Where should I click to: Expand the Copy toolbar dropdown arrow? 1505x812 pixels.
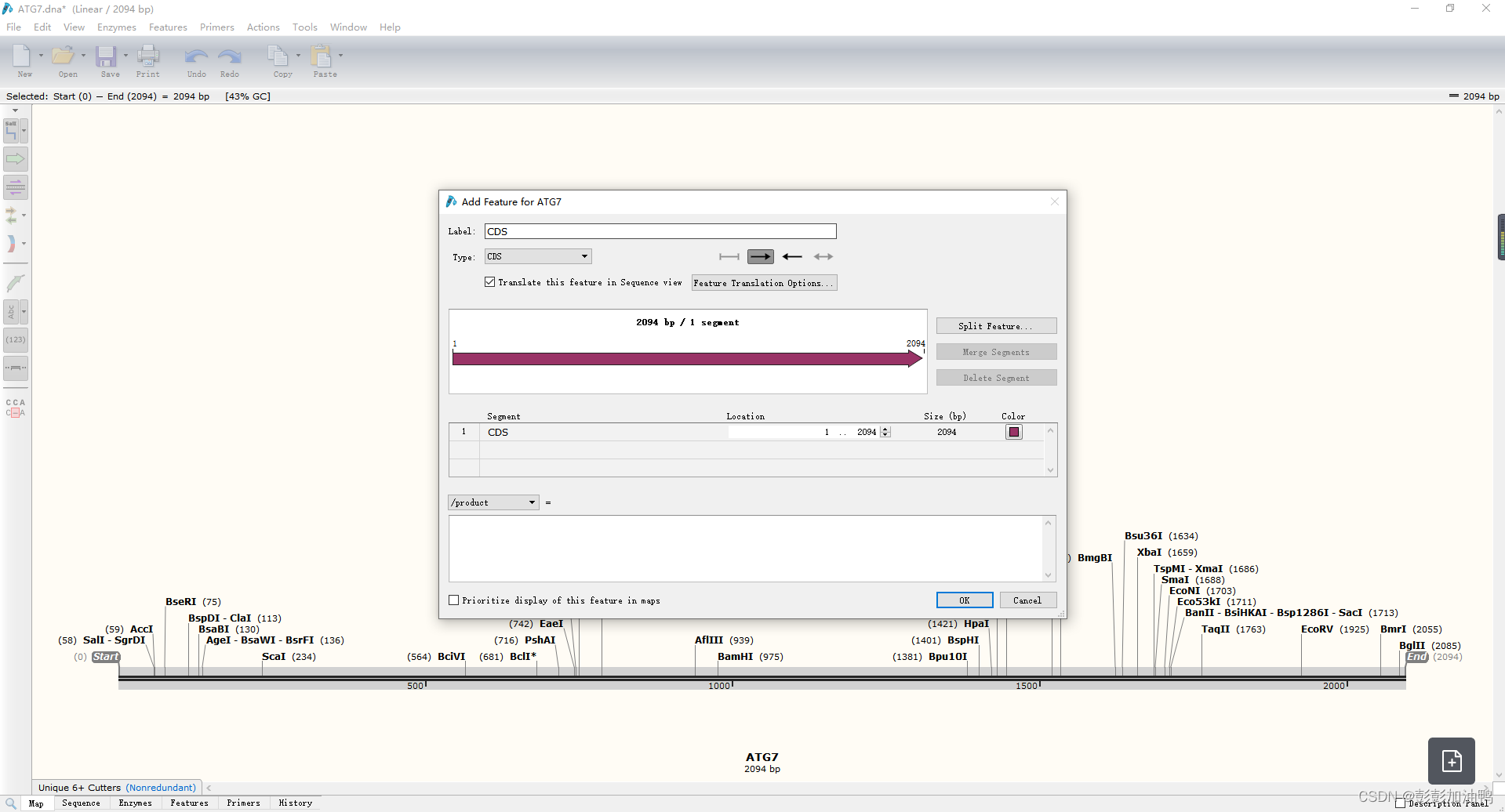(x=298, y=56)
